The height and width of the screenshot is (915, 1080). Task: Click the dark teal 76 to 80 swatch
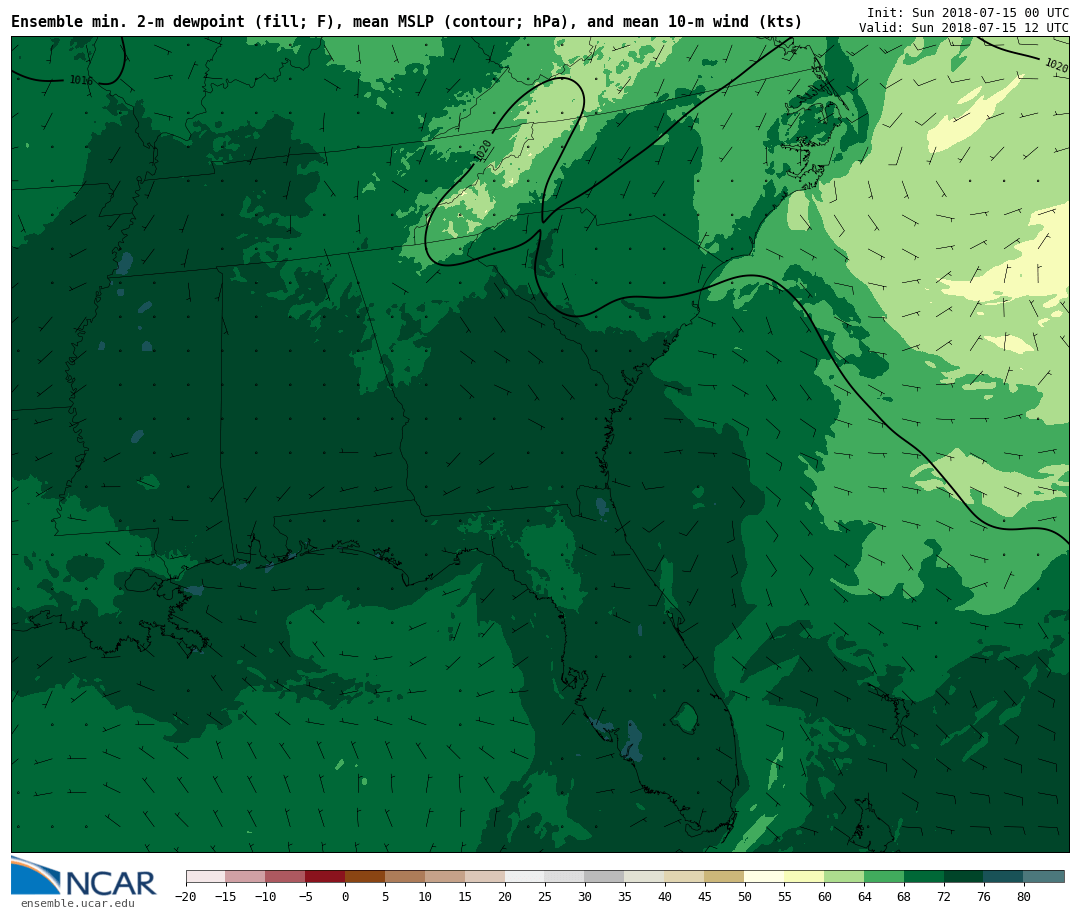tap(1003, 877)
